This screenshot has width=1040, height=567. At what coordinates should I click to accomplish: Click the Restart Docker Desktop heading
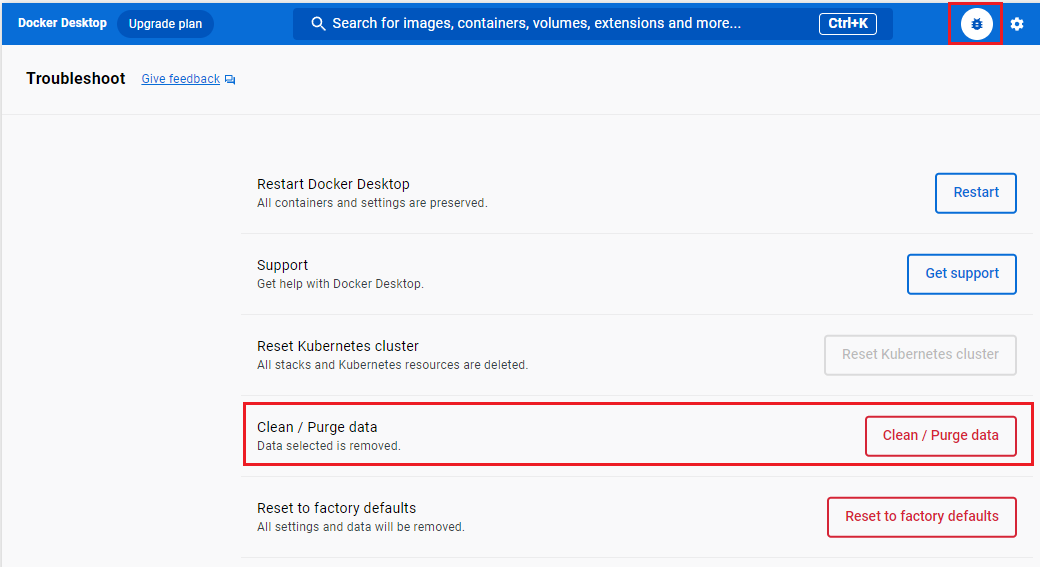pos(333,184)
